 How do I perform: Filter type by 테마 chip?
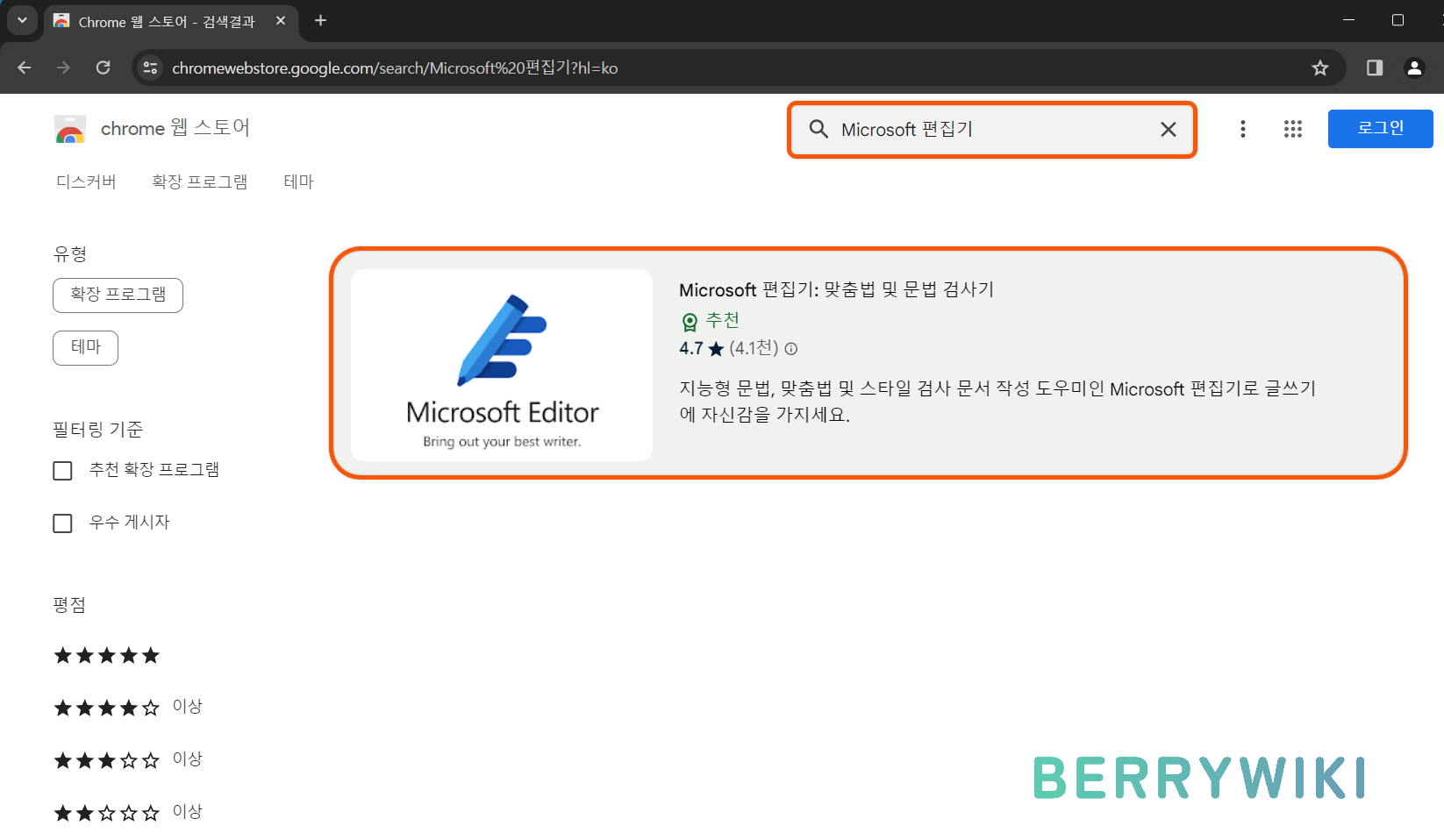pyautogui.click(x=85, y=347)
